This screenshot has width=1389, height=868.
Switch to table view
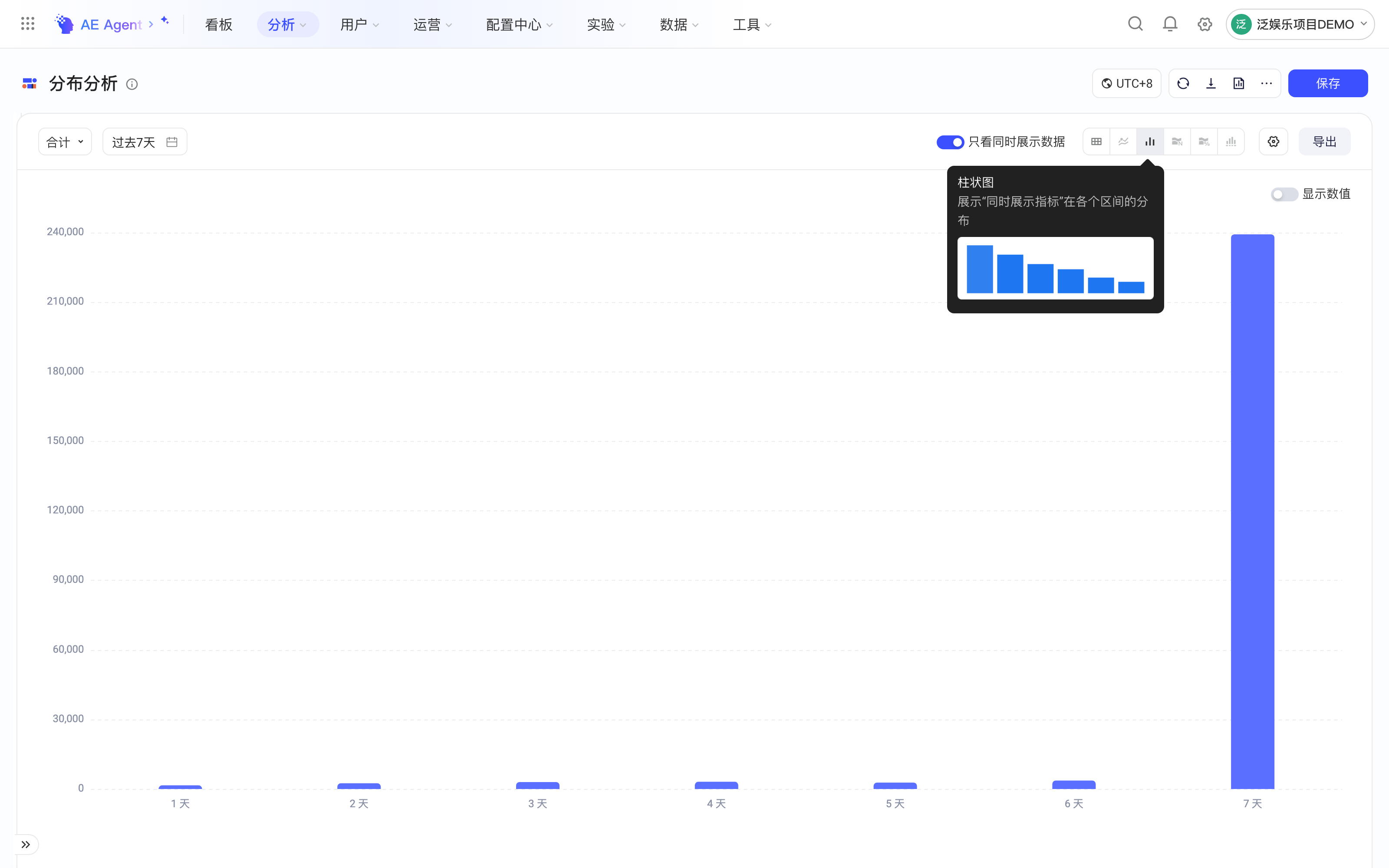[x=1096, y=142]
